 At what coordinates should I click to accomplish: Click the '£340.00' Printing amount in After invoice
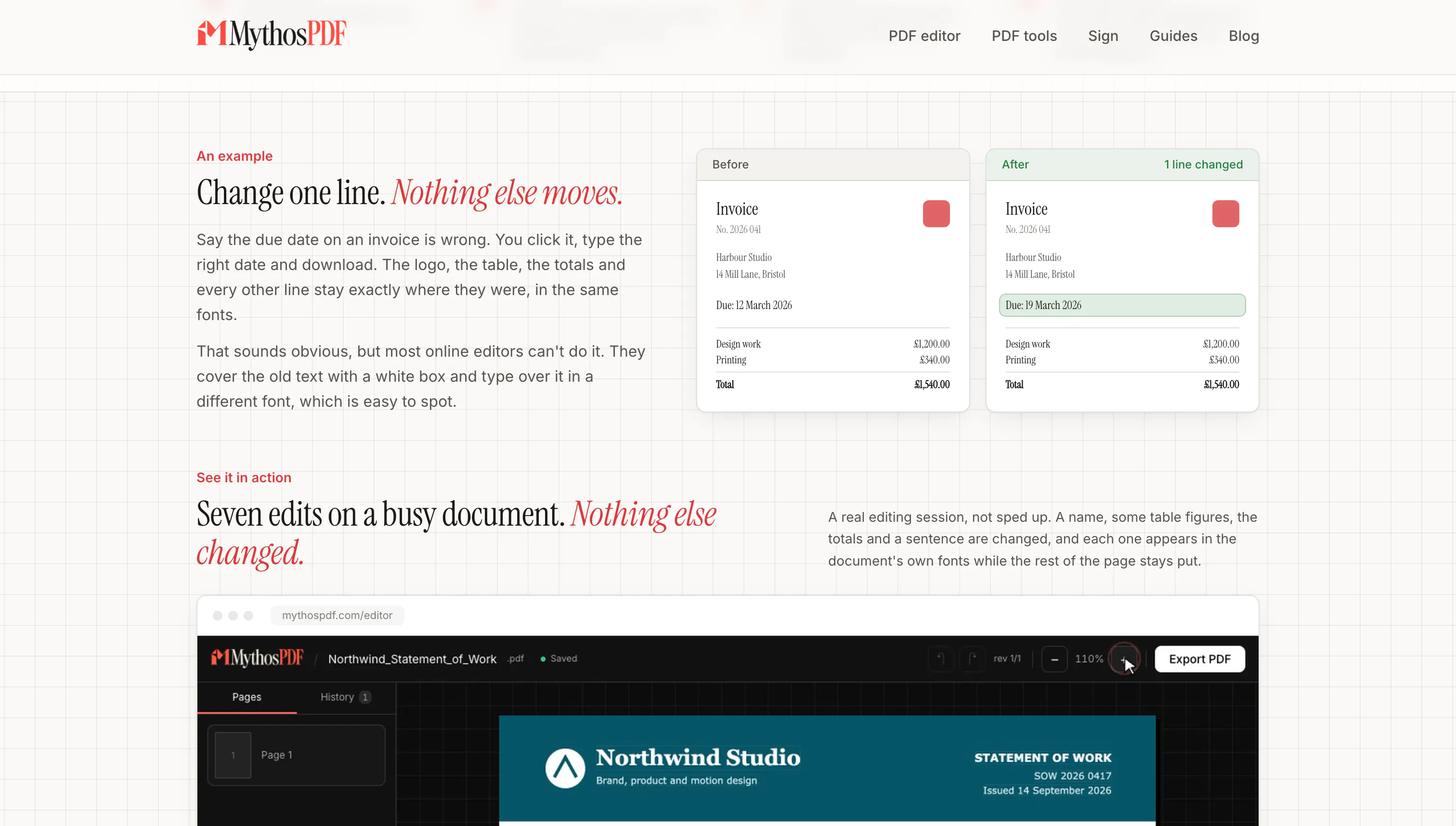(1224, 360)
